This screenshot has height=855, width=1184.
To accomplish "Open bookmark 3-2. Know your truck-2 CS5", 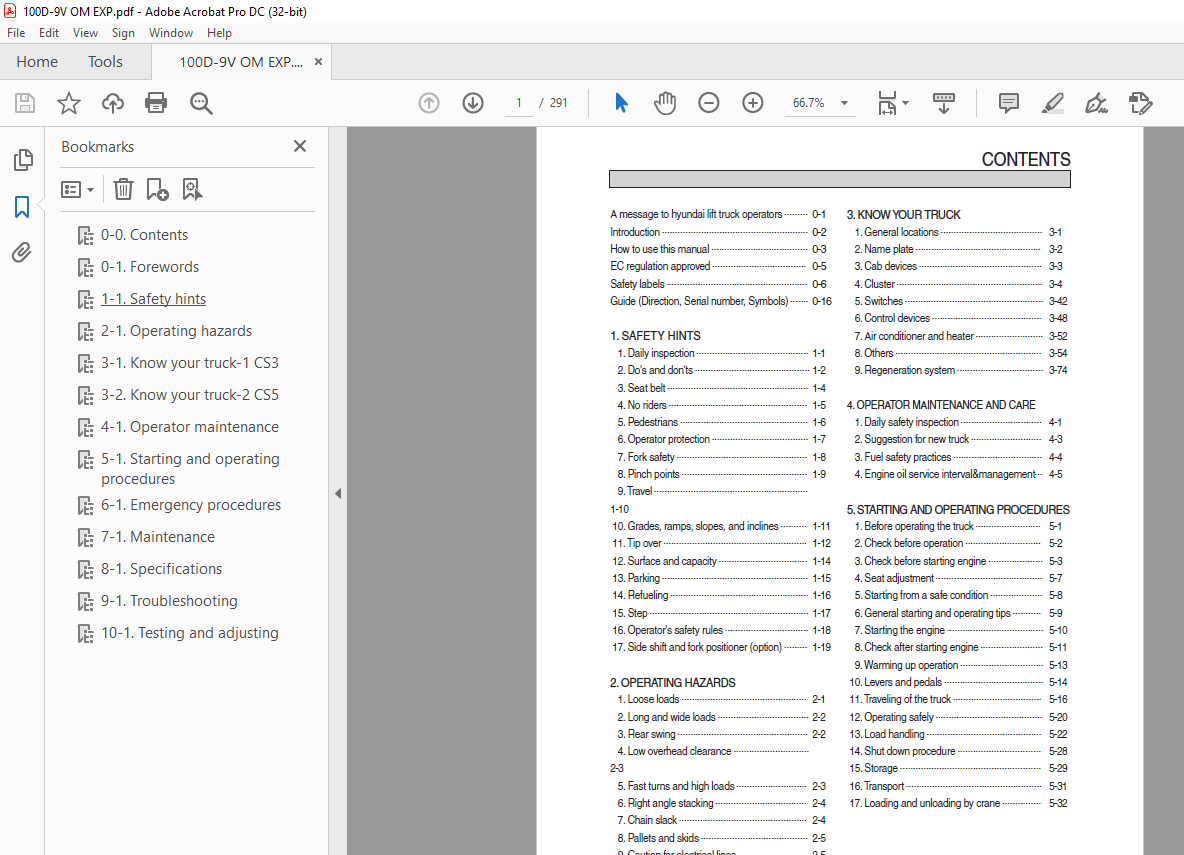I will pyautogui.click(x=190, y=395).
